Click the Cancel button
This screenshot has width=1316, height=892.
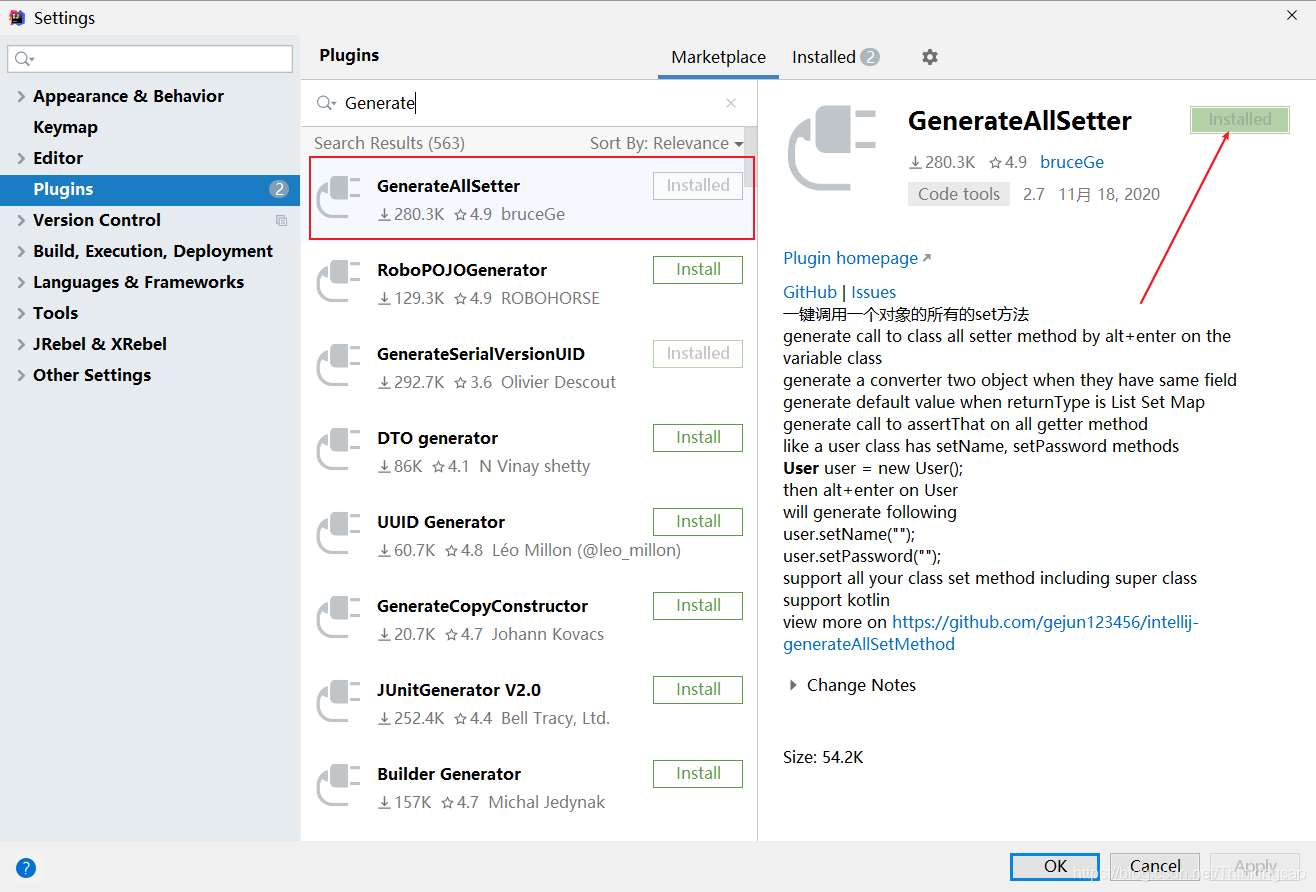[x=1155, y=866]
